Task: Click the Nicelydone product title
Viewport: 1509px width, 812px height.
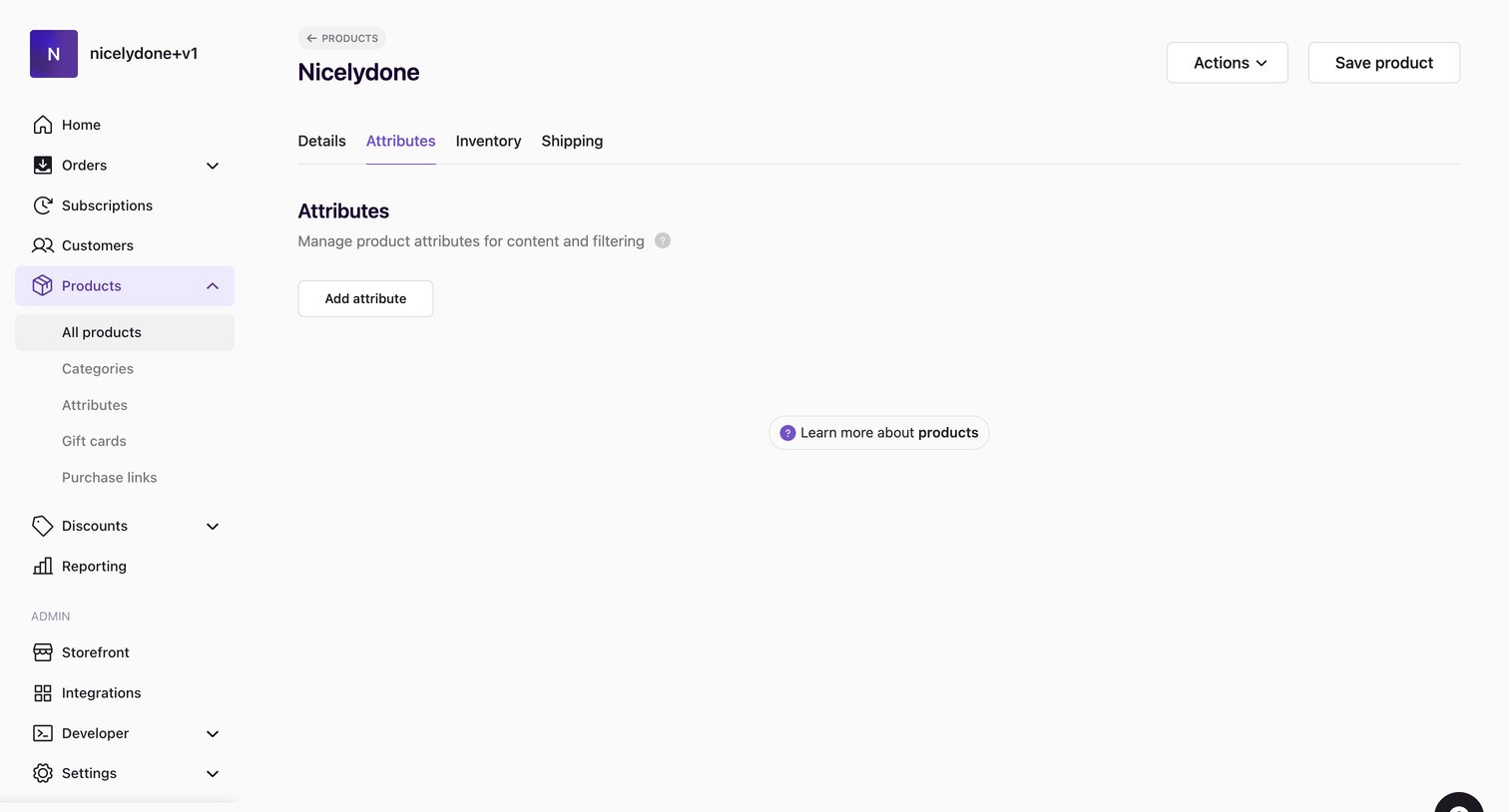Action: coord(358,72)
